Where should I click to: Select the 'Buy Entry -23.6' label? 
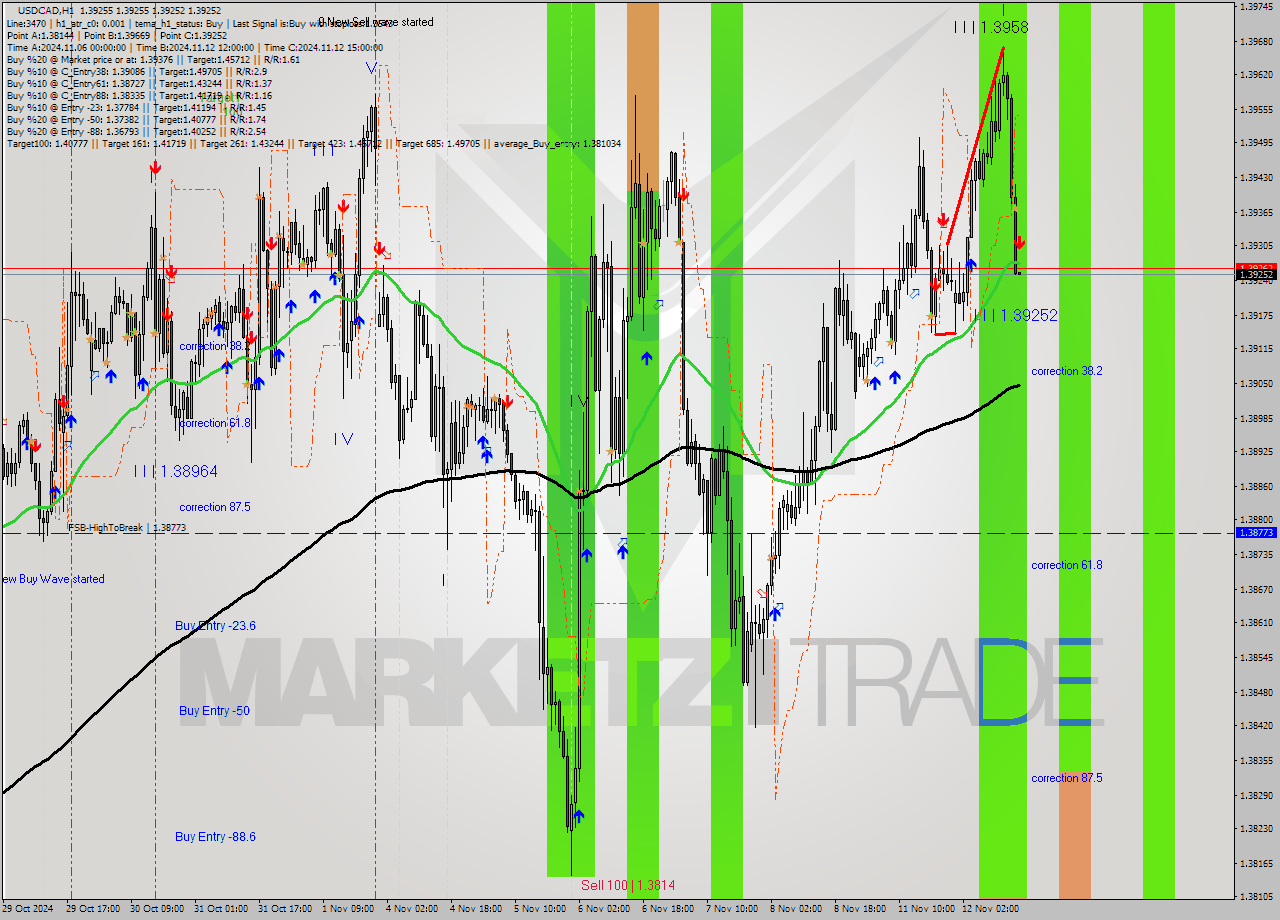(215, 626)
